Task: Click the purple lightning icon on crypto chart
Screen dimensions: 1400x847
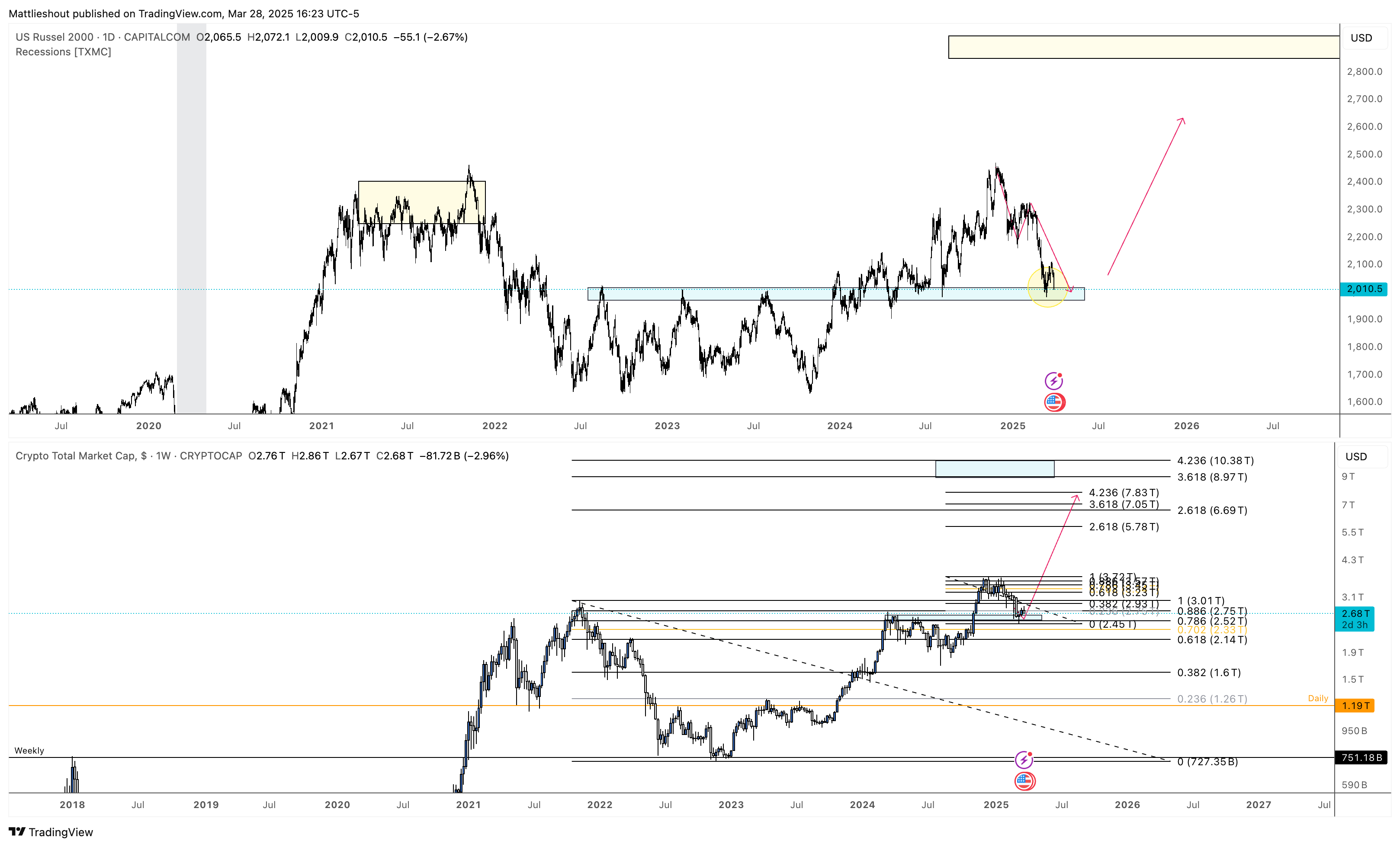Action: pyautogui.click(x=1023, y=760)
